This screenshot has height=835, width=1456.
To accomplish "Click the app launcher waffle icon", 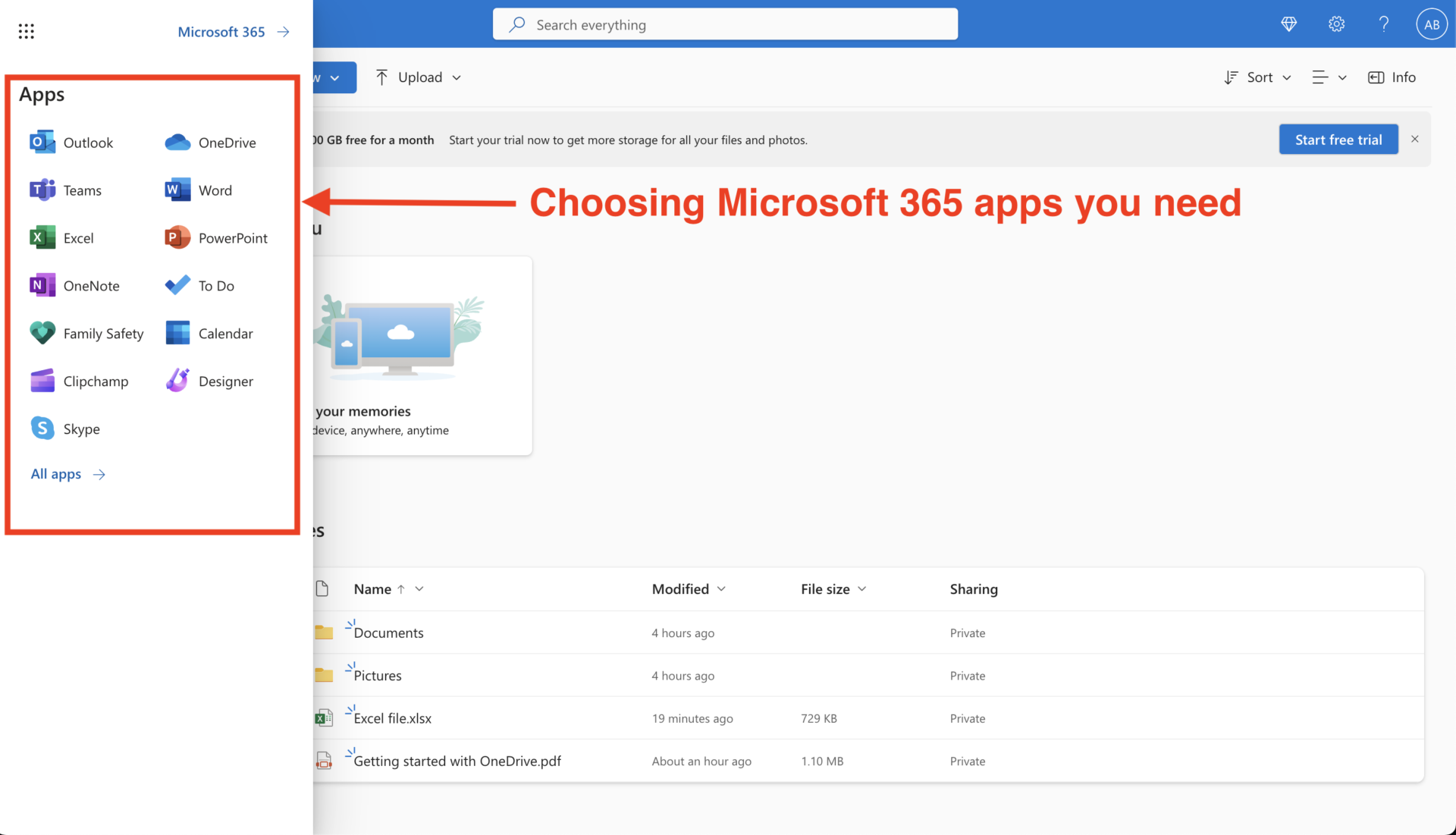I will coord(27,30).
